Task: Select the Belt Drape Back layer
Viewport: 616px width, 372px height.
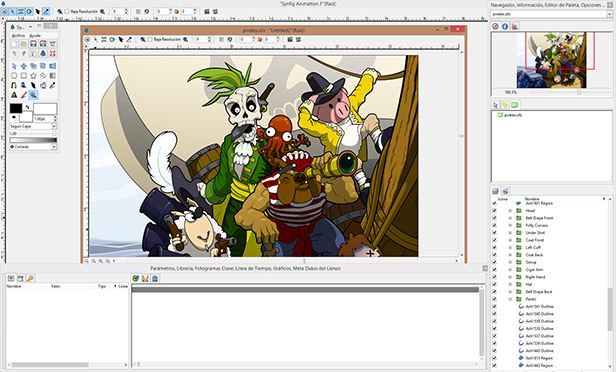Action: tap(539, 291)
